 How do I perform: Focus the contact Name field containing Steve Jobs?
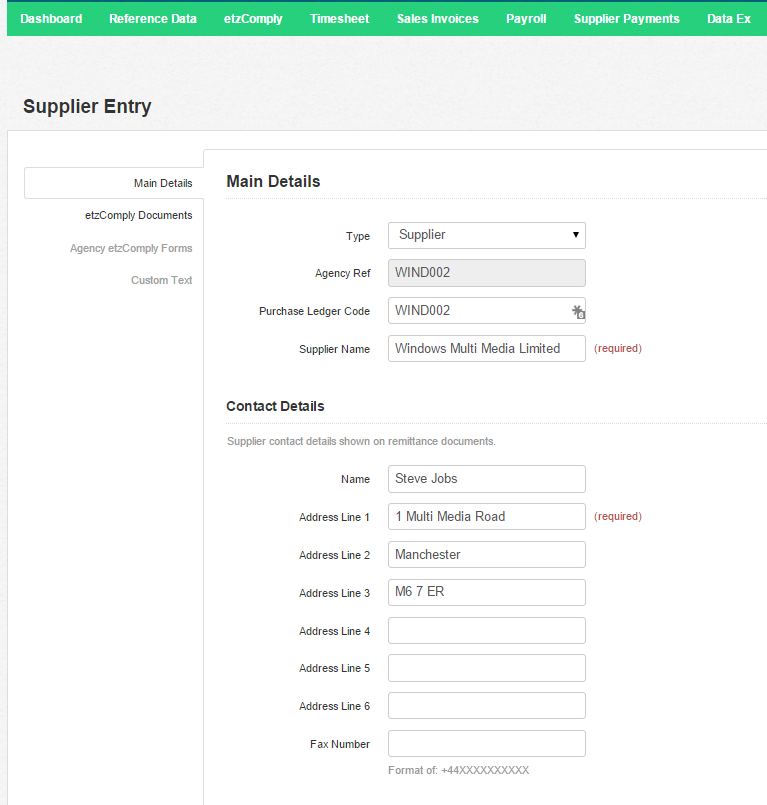pyautogui.click(x=487, y=479)
